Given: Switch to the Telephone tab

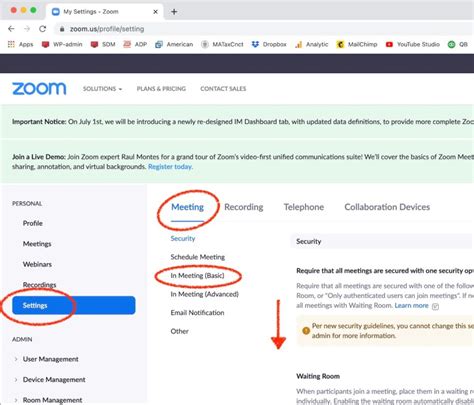Looking at the screenshot, I should (x=304, y=207).
